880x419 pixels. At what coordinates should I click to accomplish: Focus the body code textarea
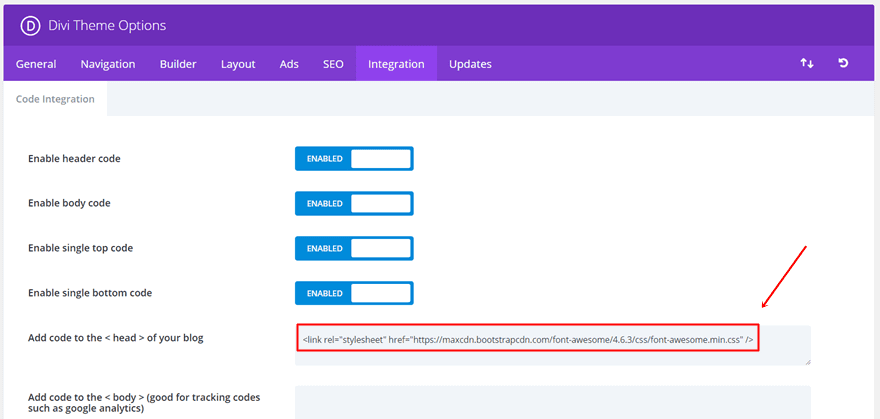pos(552,402)
